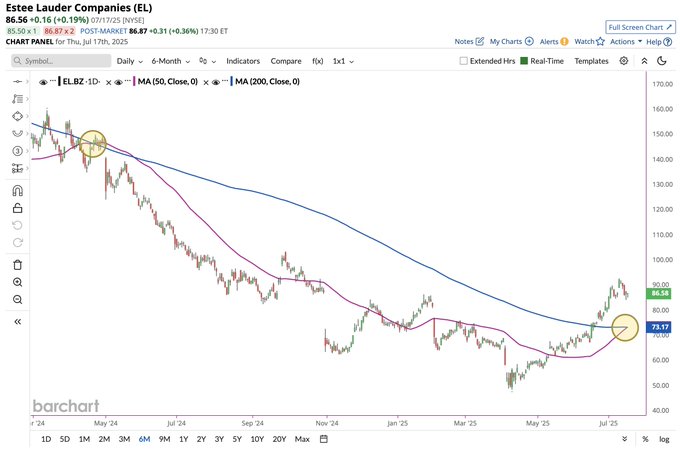680x451 pixels.
Task: Expand bottom panel double chevron down
Action: click(624, 439)
